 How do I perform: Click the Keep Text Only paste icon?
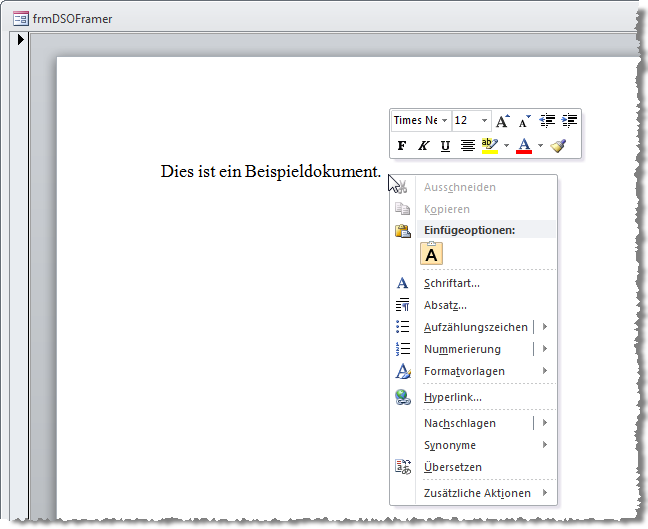(431, 254)
